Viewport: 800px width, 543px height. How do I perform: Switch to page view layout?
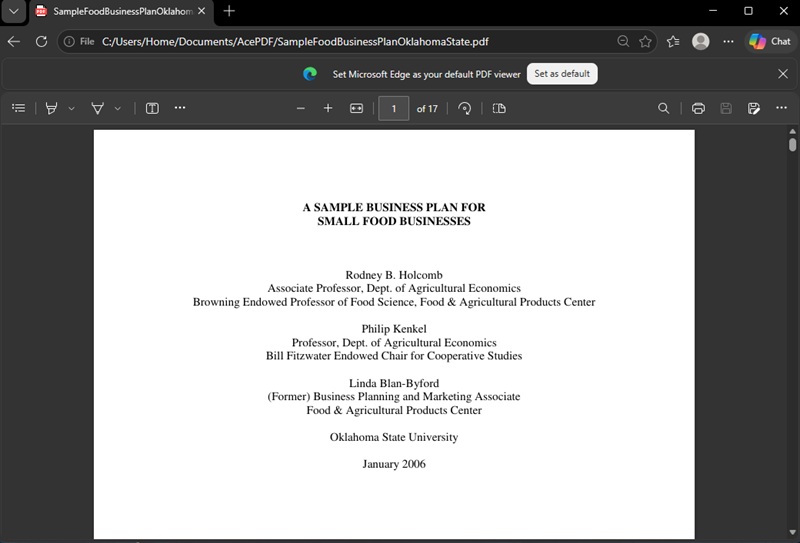499,108
